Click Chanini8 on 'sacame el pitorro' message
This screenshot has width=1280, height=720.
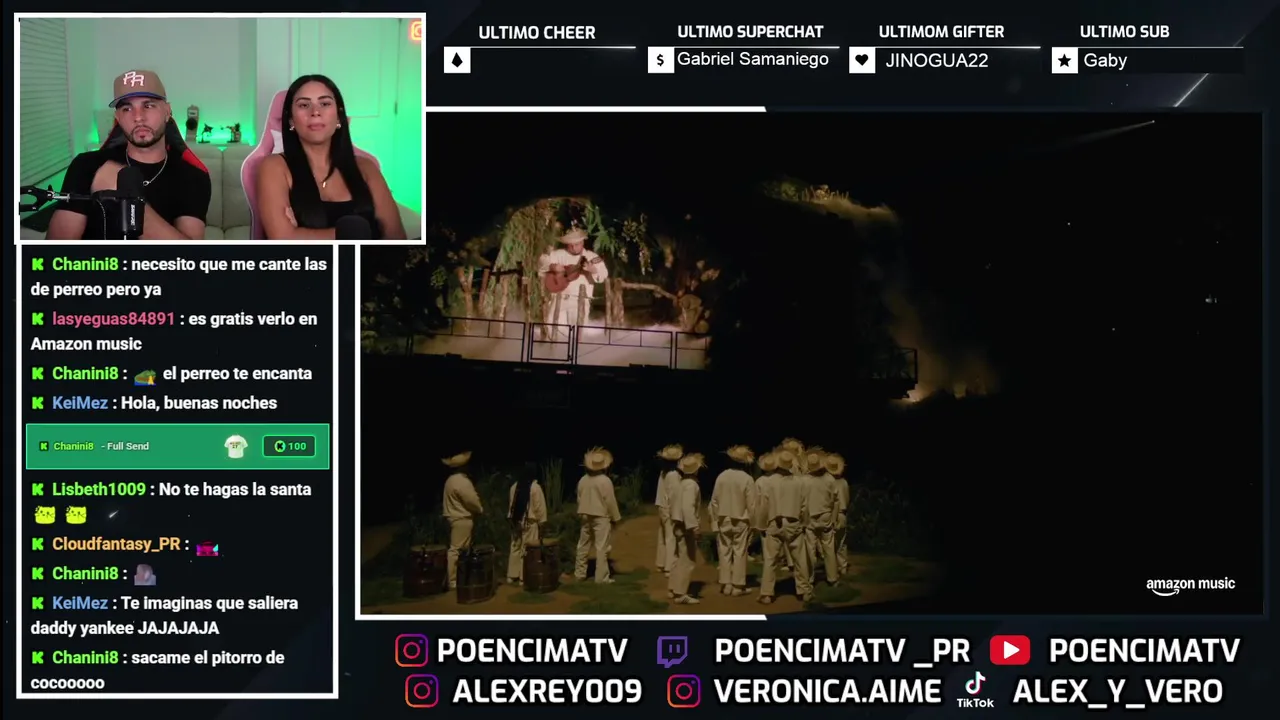coord(85,658)
